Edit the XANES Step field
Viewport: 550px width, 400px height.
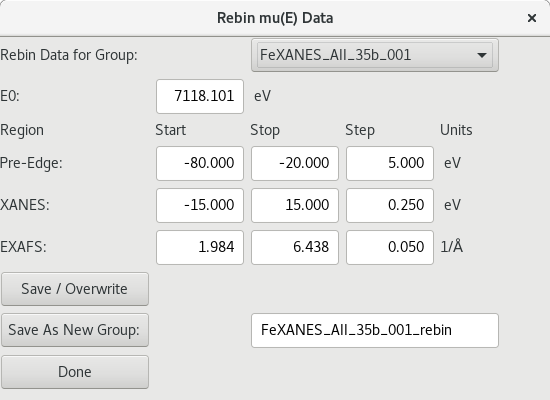point(390,205)
